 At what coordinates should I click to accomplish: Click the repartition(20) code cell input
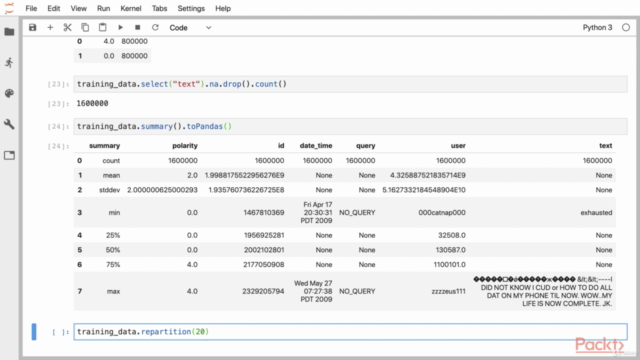(x=350, y=331)
